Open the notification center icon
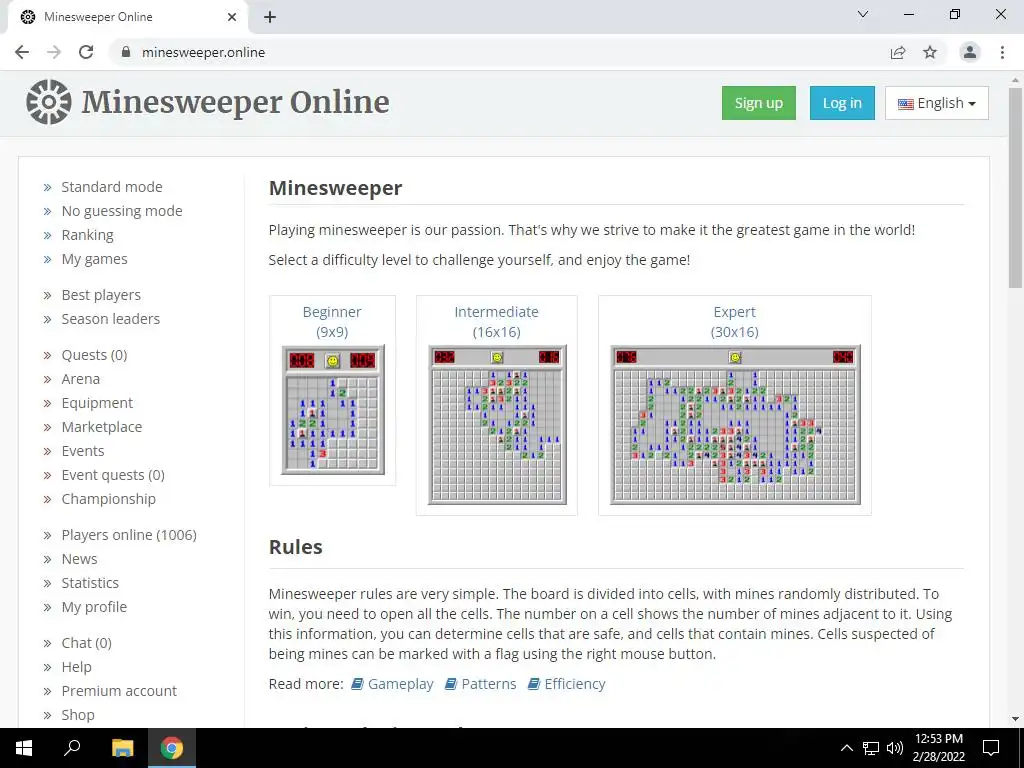Viewport: 1024px width, 768px height. tap(991, 748)
